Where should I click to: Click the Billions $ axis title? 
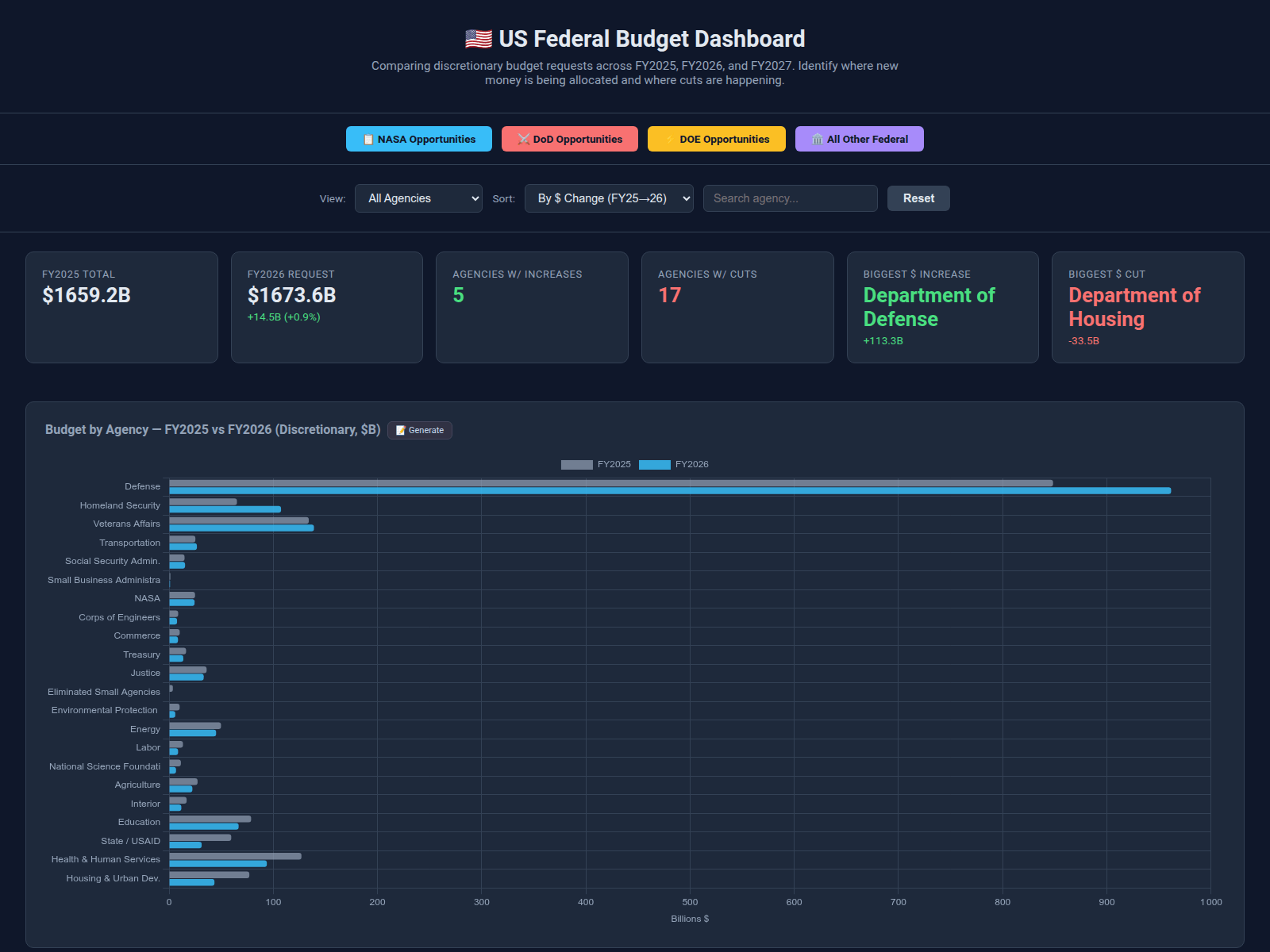690,919
